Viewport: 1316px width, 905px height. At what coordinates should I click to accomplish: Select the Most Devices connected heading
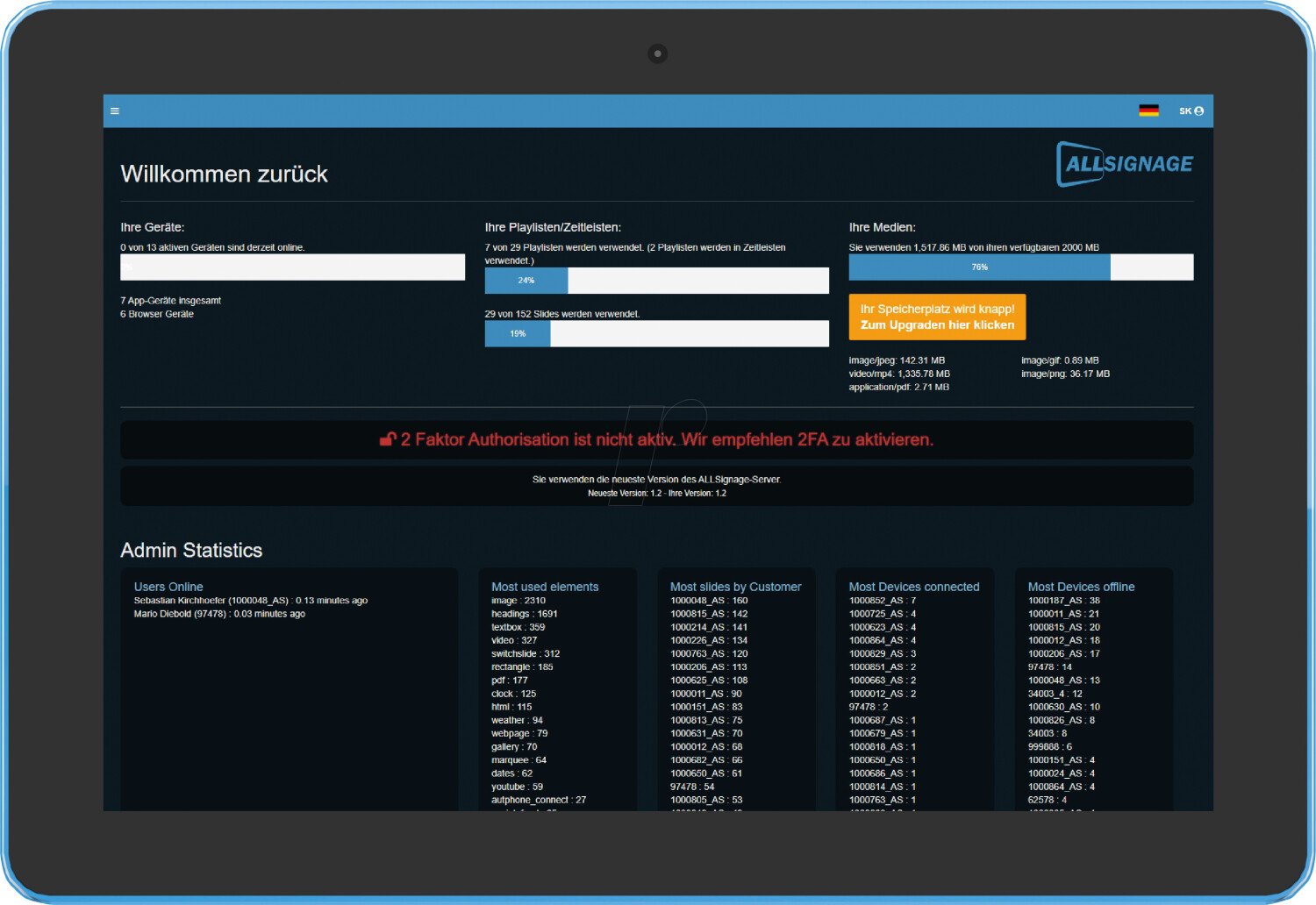coord(913,587)
